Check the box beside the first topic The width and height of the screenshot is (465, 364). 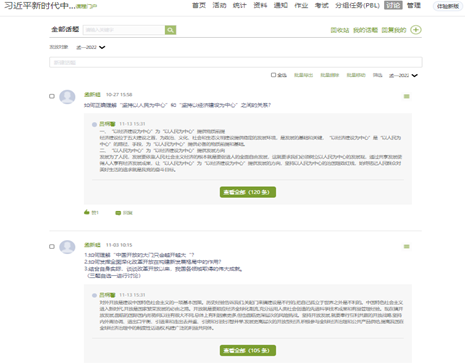(52, 96)
